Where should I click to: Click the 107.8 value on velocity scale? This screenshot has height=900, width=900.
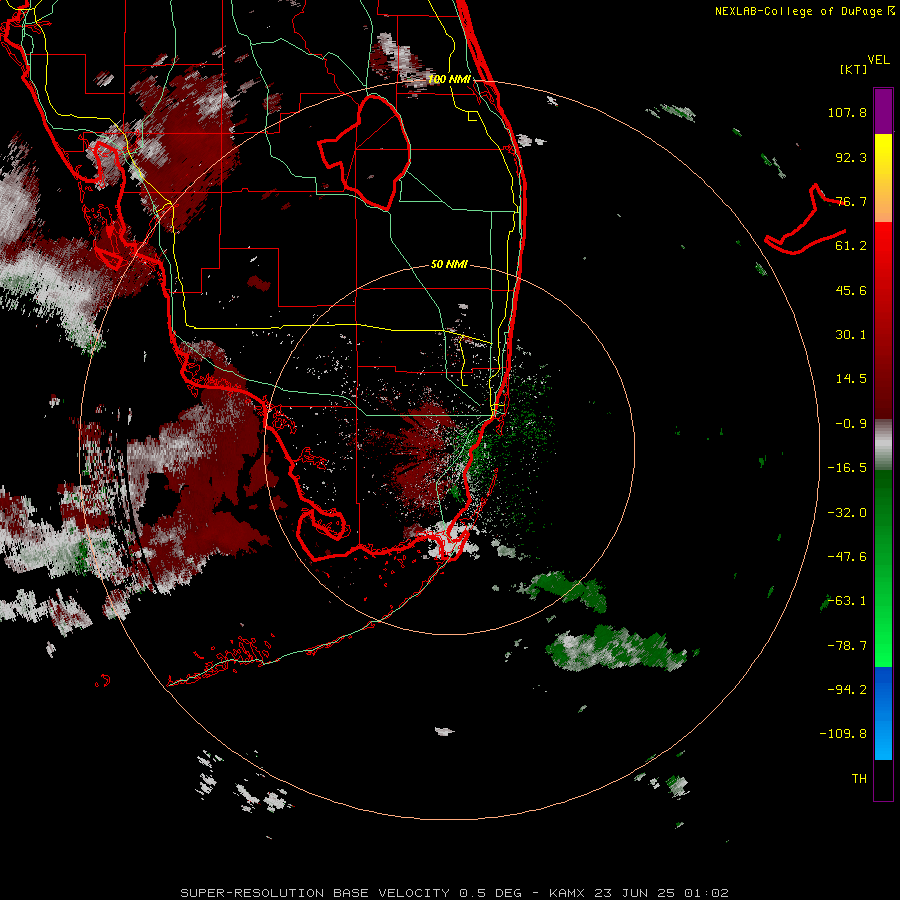[847, 112]
